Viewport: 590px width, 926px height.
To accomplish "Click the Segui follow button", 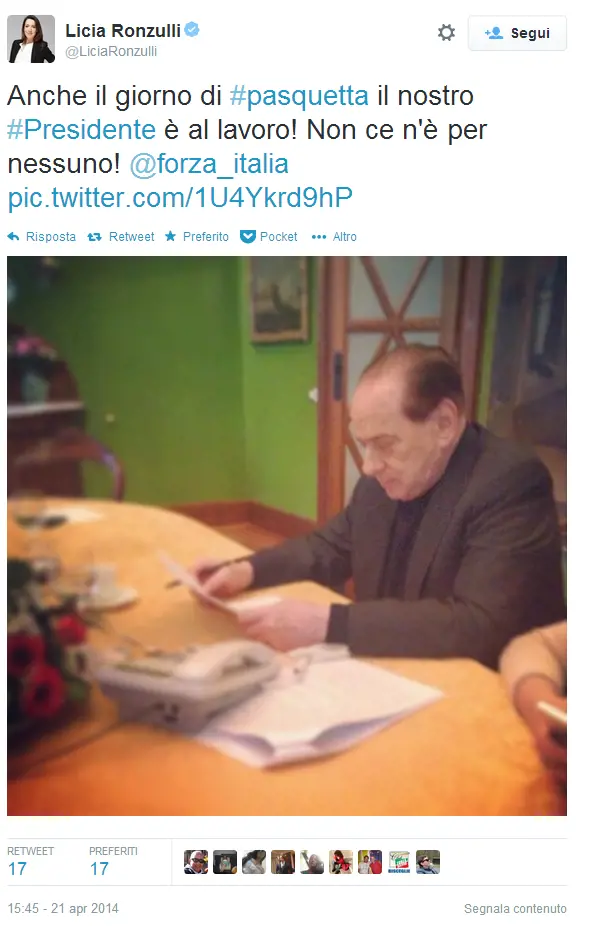I will [x=517, y=33].
